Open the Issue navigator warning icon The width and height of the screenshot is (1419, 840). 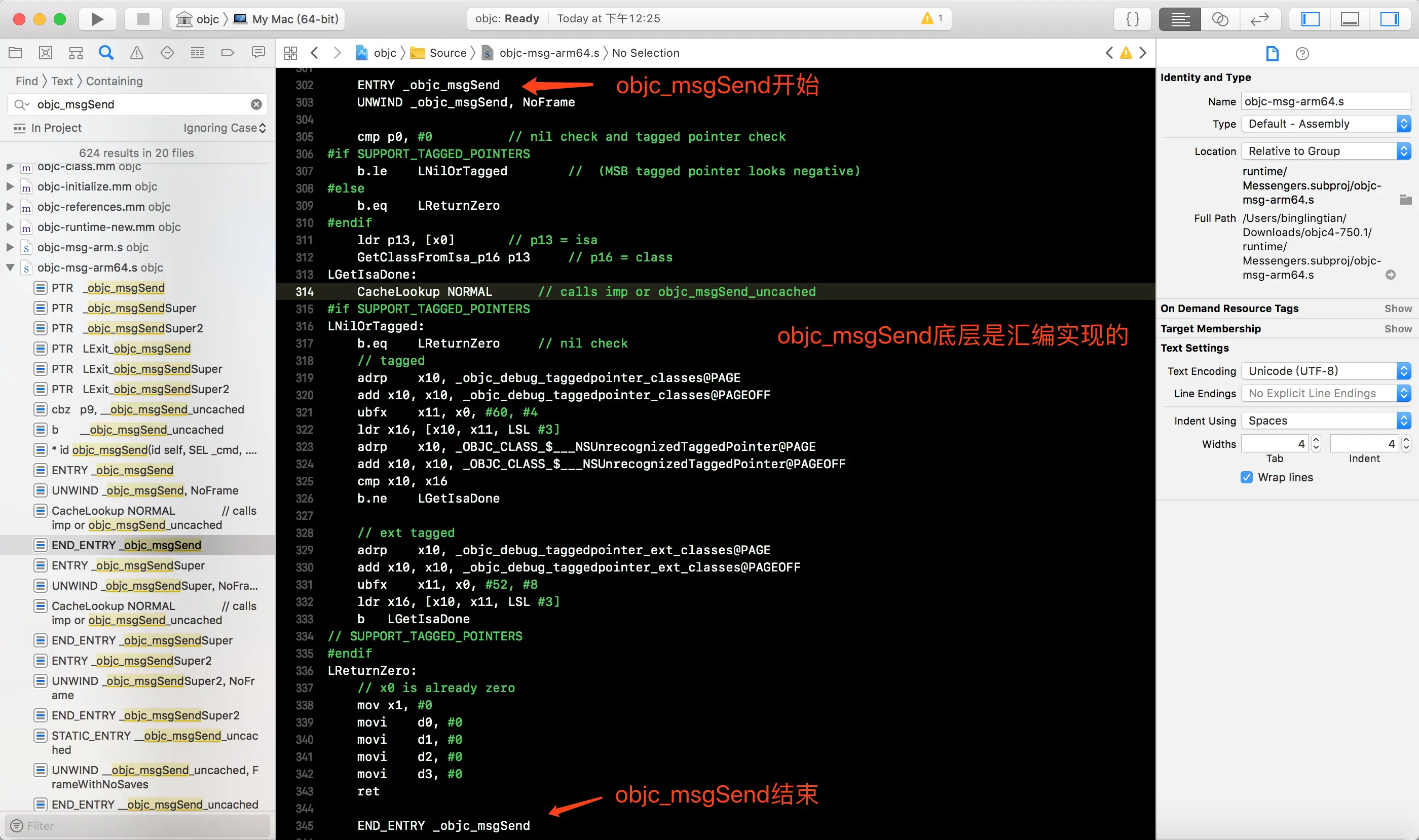coord(136,53)
